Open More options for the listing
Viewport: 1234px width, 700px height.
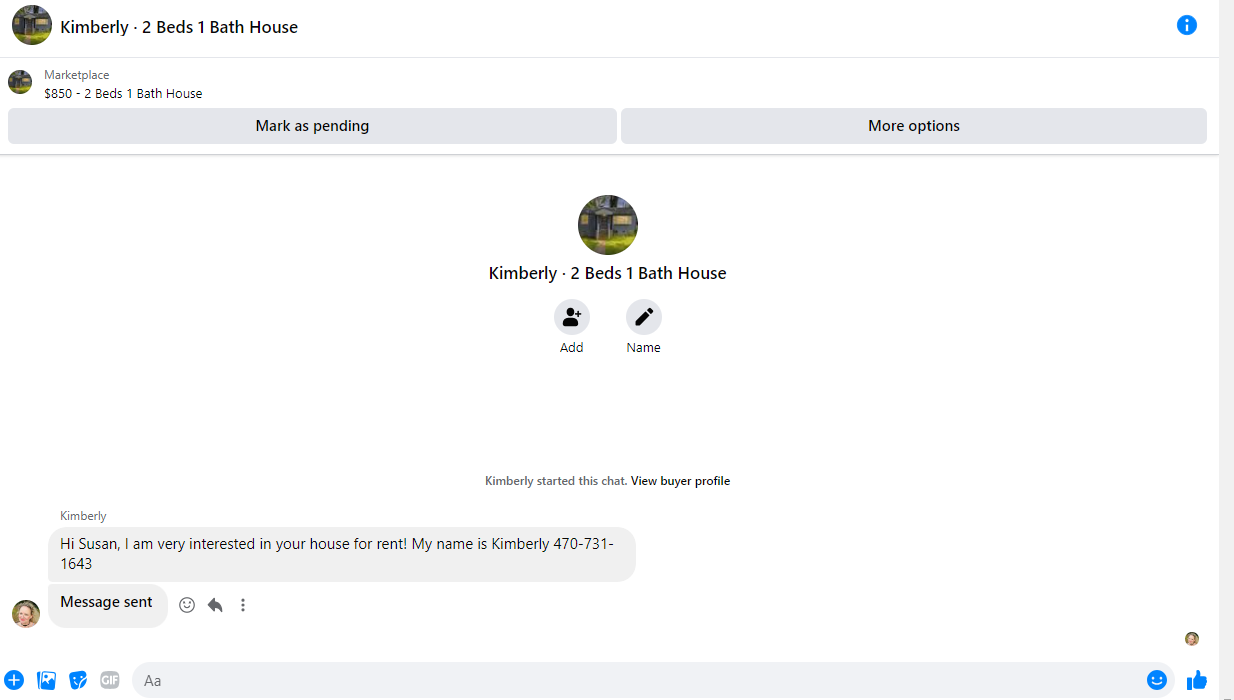[x=914, y=126]
